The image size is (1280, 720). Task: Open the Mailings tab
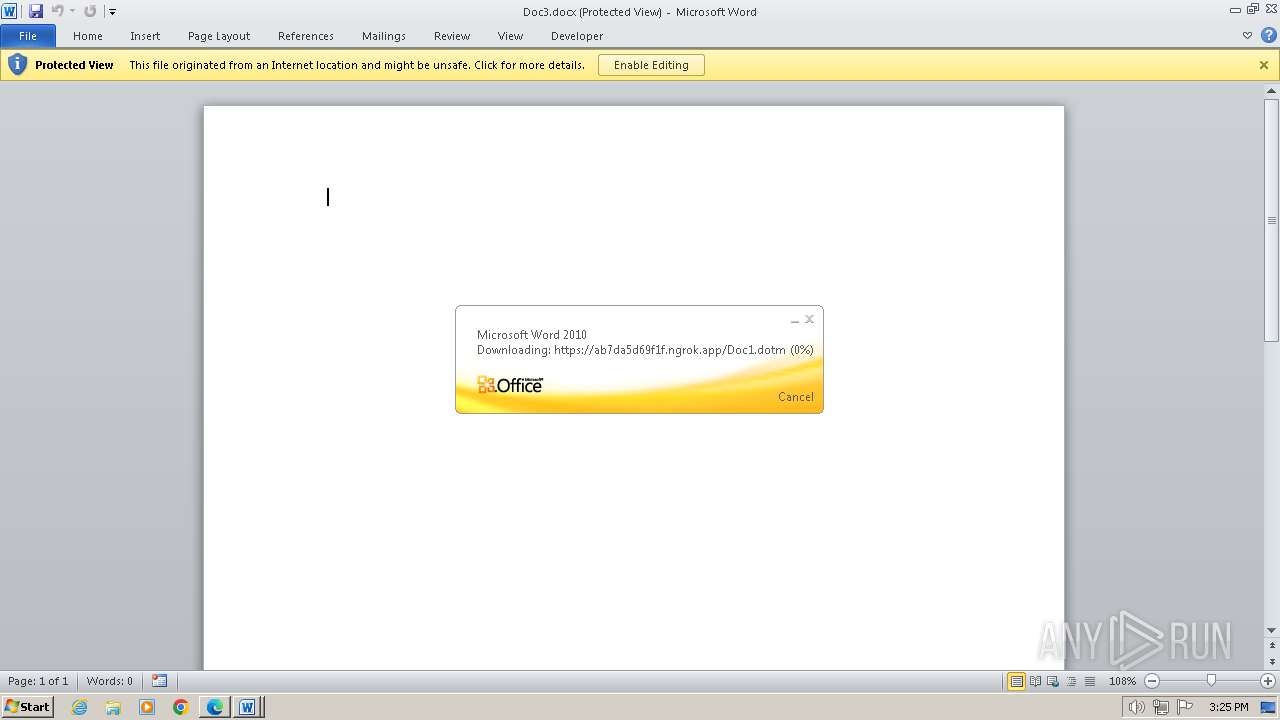pyautogui.click(x=384, y=36)
